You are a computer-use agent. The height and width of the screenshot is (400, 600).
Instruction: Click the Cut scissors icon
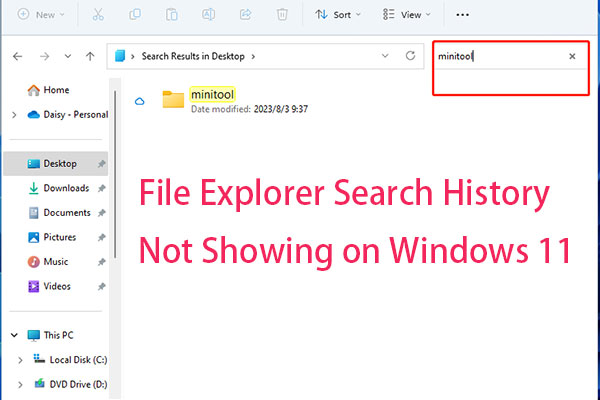[x=98, y=15]
